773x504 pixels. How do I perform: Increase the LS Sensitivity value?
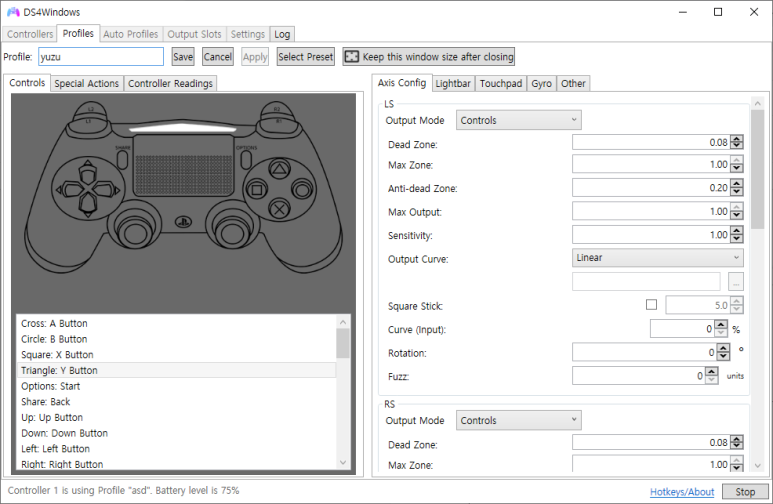tap(737, 231)
